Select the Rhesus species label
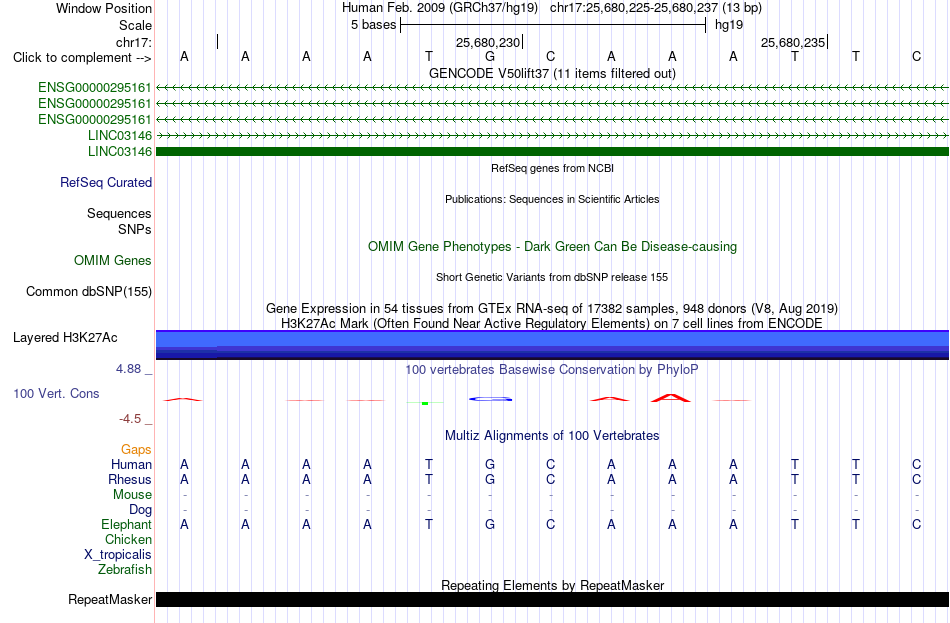This screenshot has height=623, width=950. pos(130,479)
